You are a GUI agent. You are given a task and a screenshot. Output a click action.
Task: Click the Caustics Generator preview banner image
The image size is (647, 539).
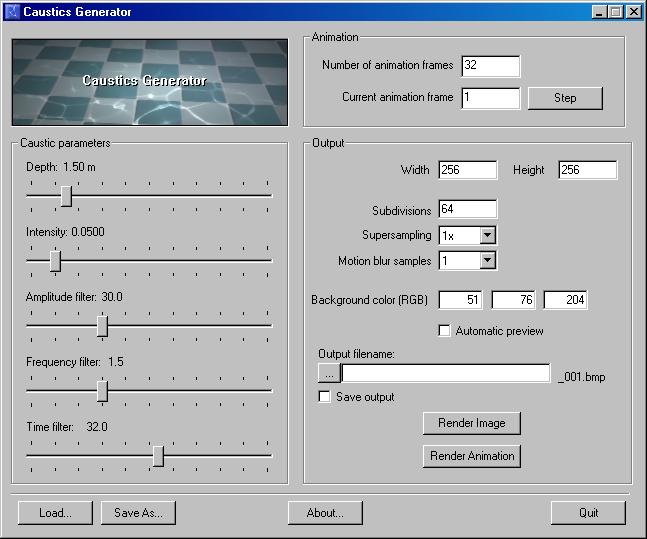[150, 82]
